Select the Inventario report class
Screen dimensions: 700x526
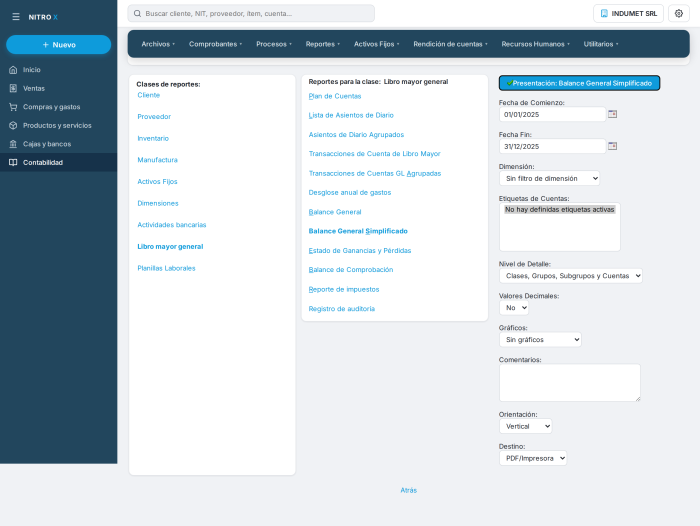153,138
